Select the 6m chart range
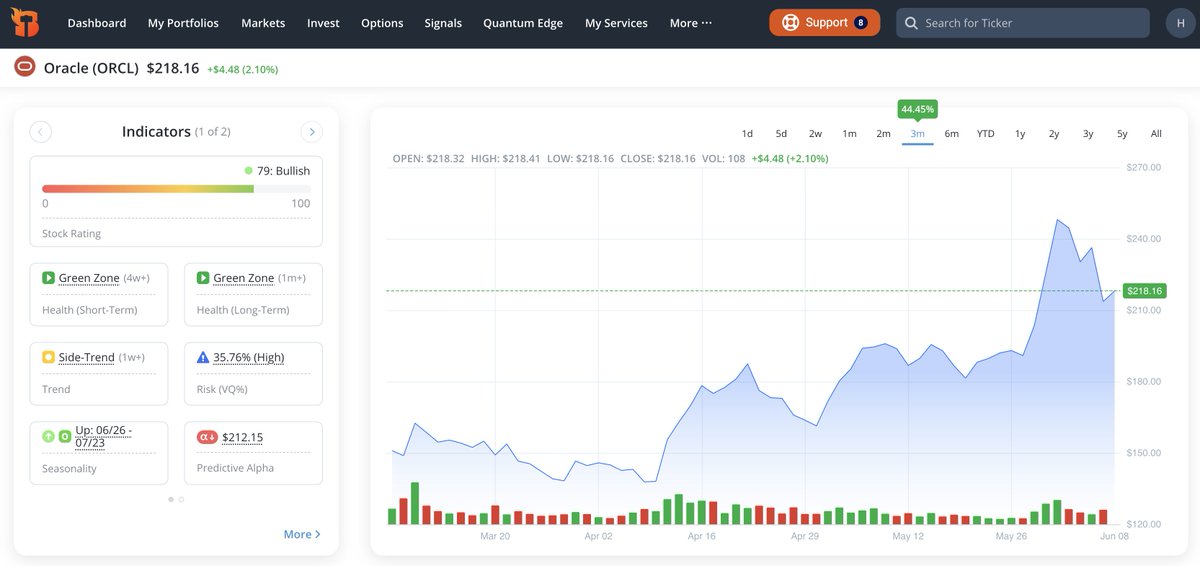 [x=951, y=133]
